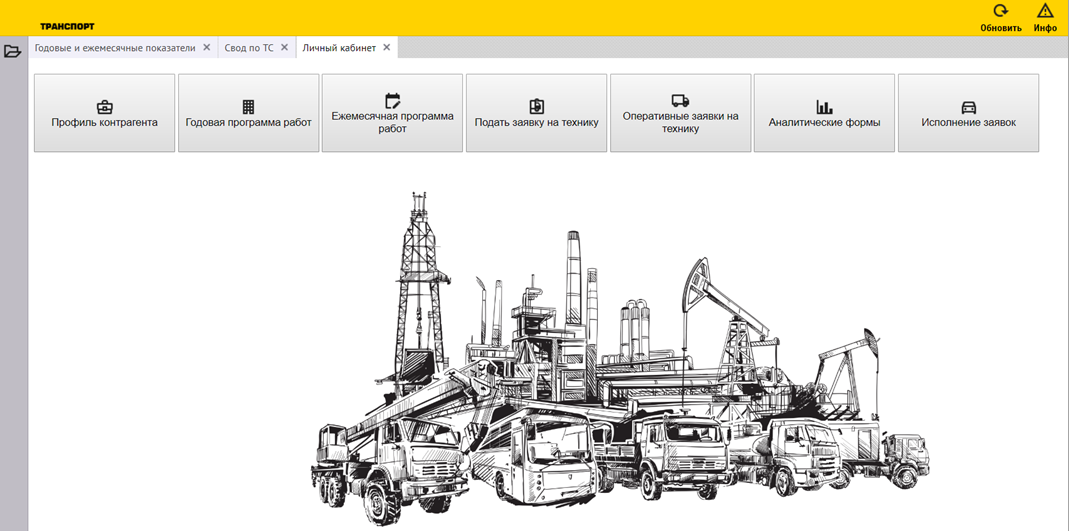Switch to the Свод по ТС tab
Viewport: 1069px width, 531px height.
[248, 48]
